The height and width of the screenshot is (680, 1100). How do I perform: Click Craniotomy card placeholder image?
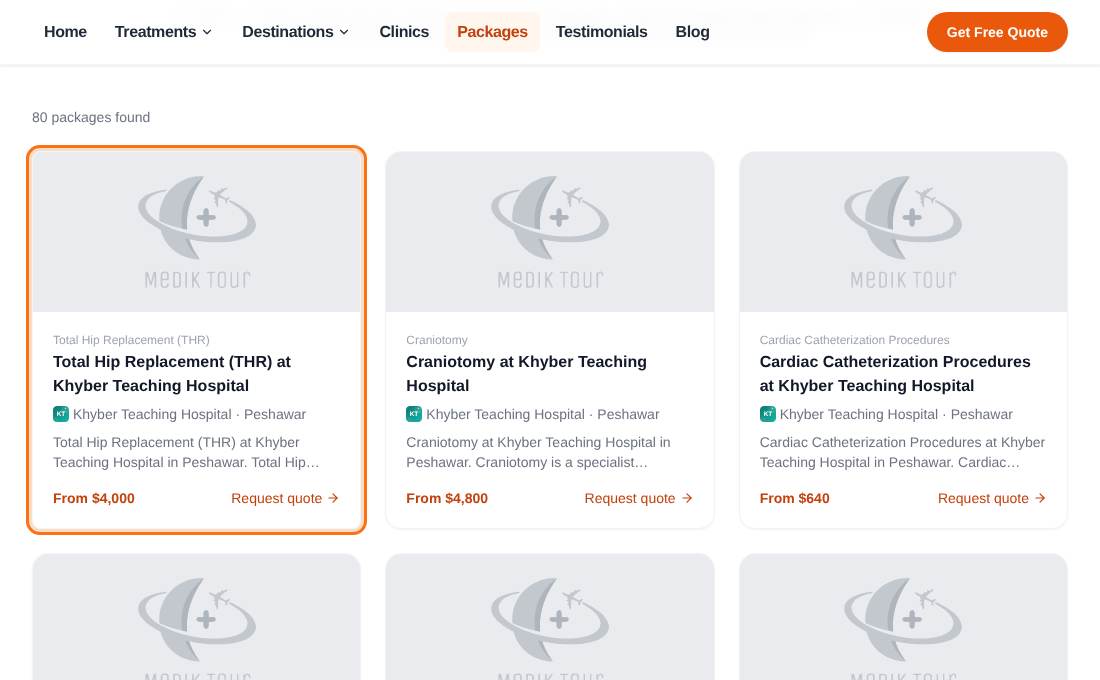pyautogui.click(x=550, y=232)
